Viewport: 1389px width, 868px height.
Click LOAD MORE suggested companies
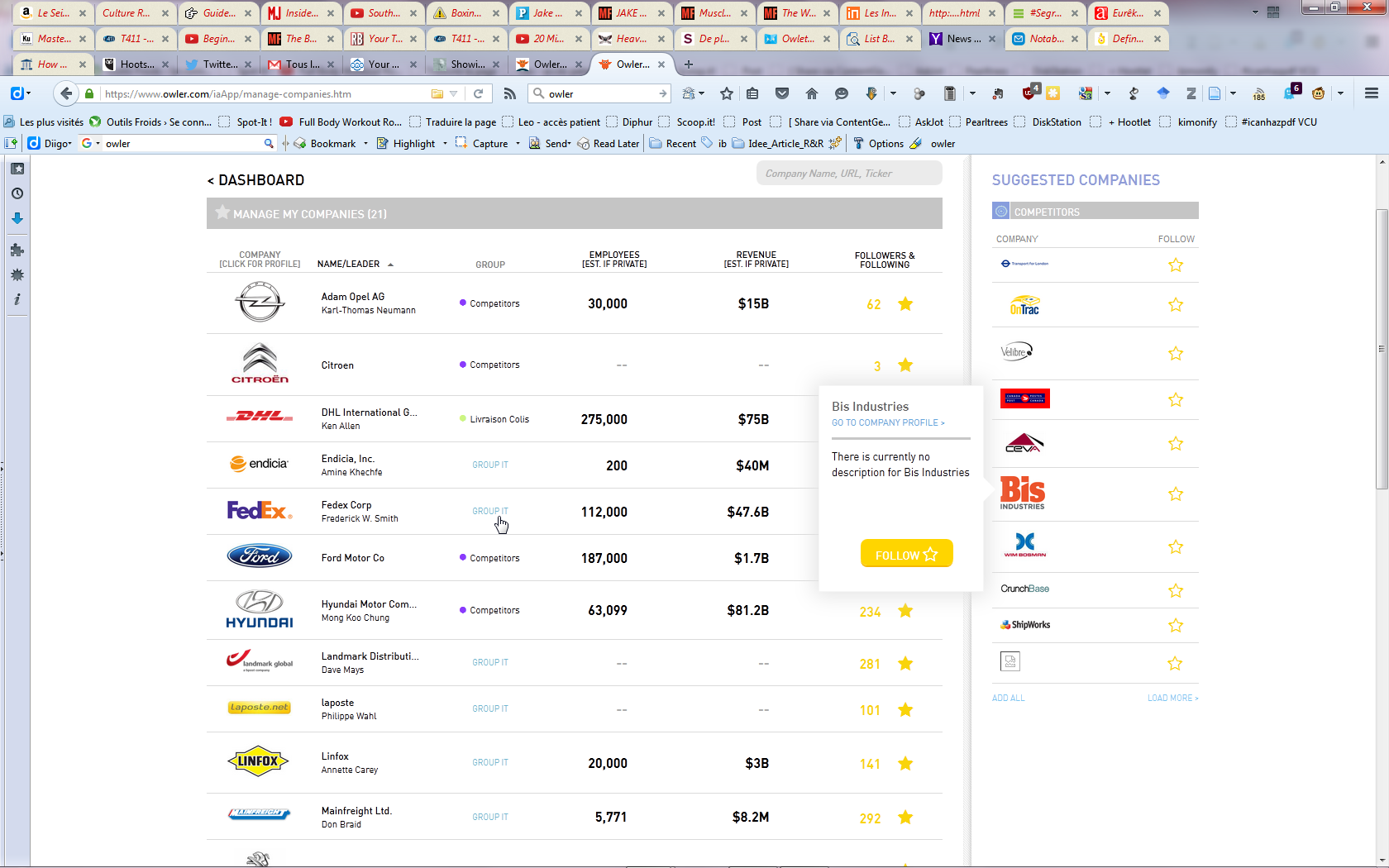1172,698
